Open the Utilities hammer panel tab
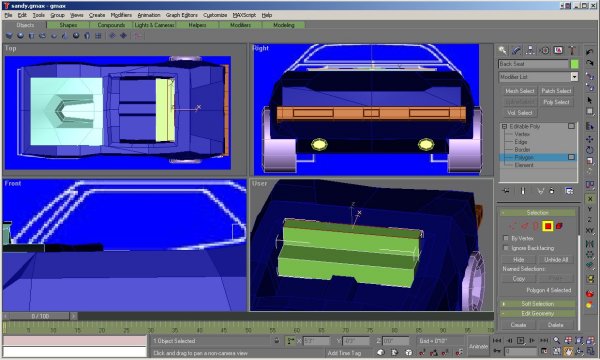The image size is (600, 360). 572,50
